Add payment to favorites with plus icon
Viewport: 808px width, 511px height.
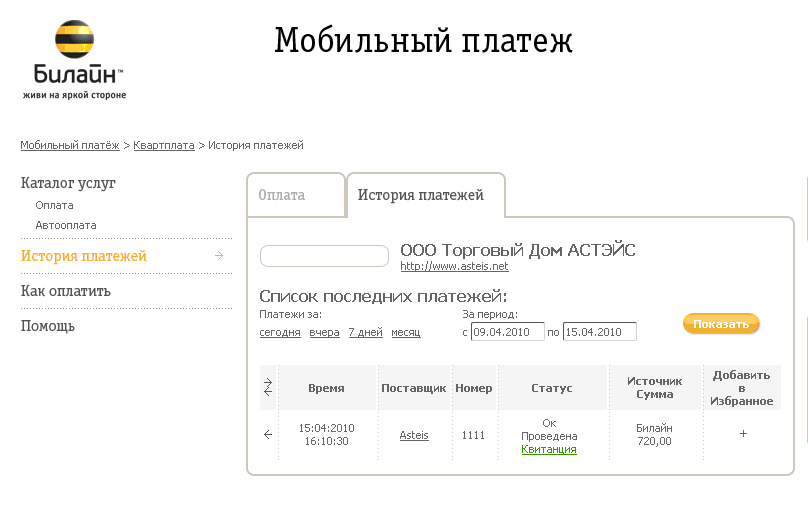pyautogui.click(x=742, y=434)
